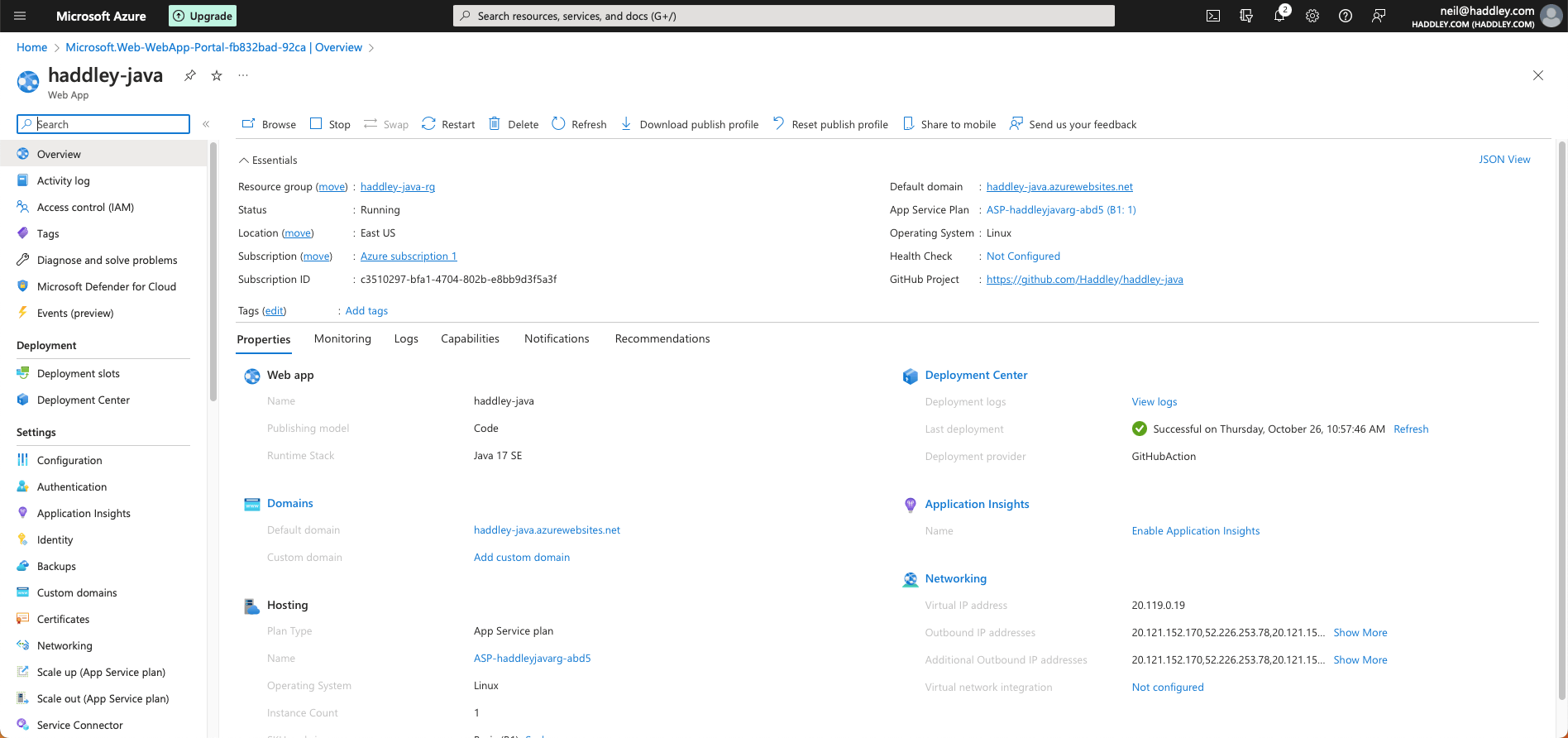The image size is (1568, 738).
Task: Click the Deployment slots icon
Action: pos(23,373)
